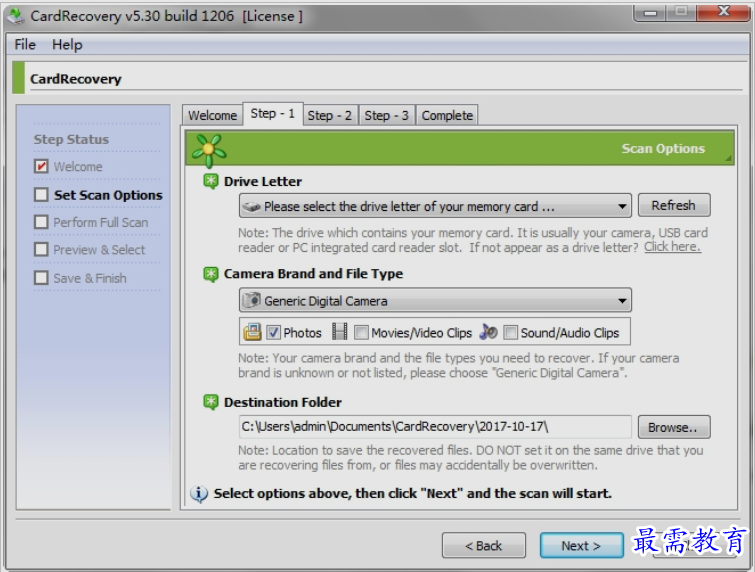
Task: Switch to the Step - 3 tab
Action: tap(387, 116)
